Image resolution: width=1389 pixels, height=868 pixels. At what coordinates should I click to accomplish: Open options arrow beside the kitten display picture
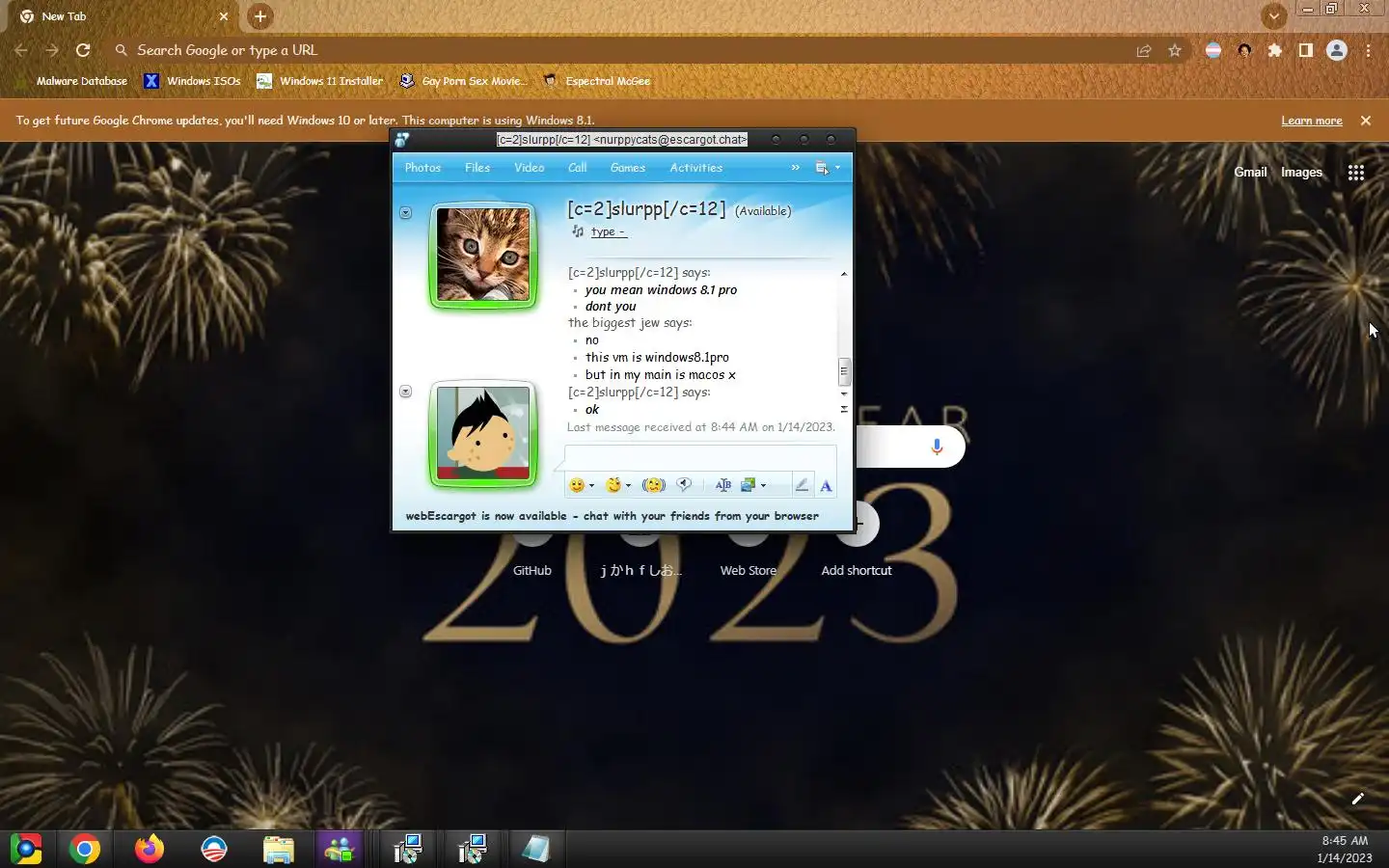point(406,212)
